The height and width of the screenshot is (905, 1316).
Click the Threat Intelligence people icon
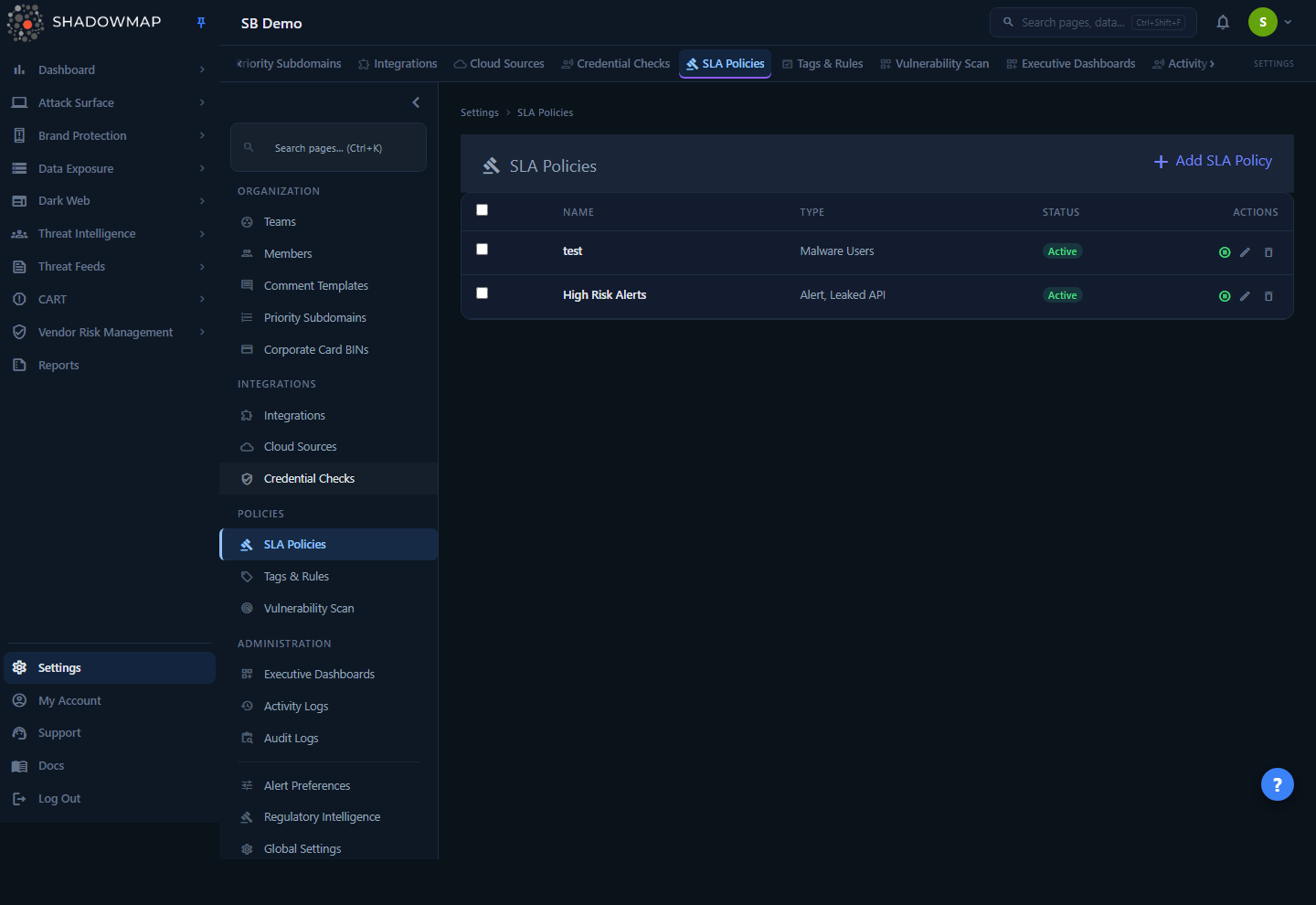pyautogui.click(x=19, y=234)
